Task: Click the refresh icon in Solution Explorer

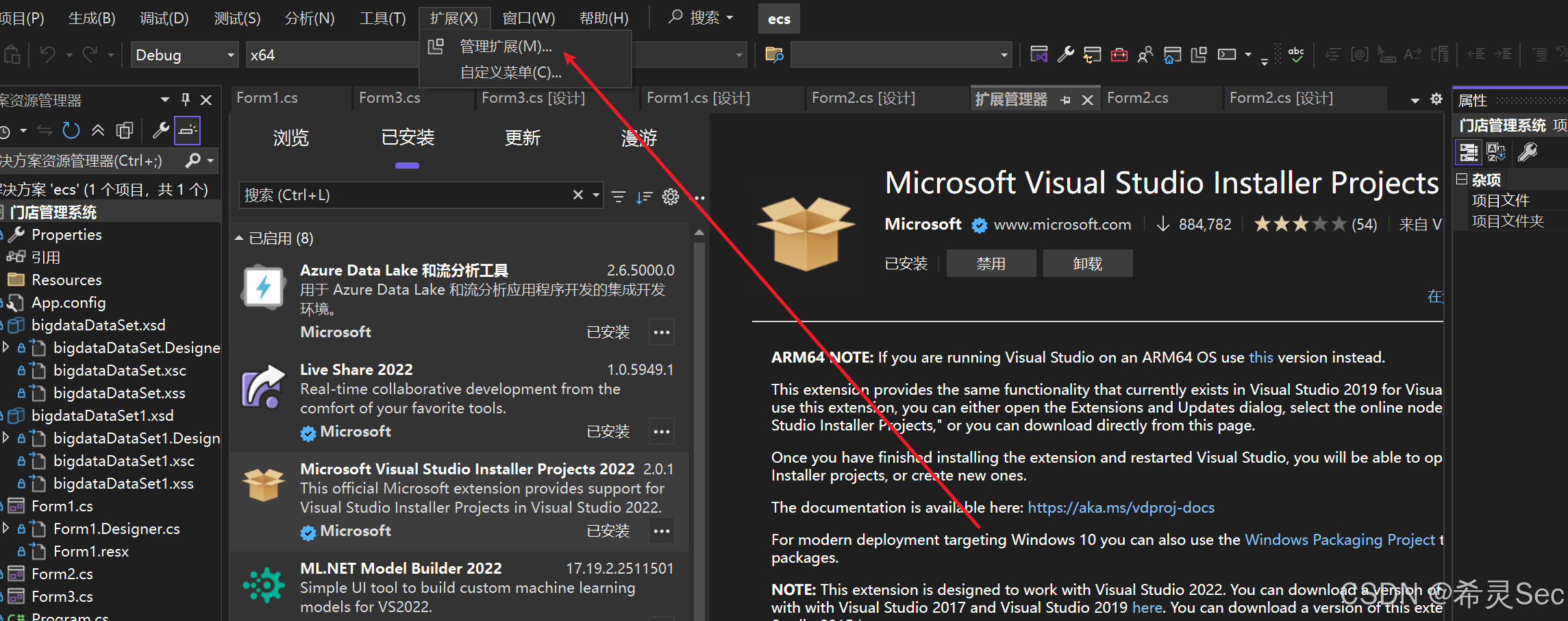Action: point(71,130)
